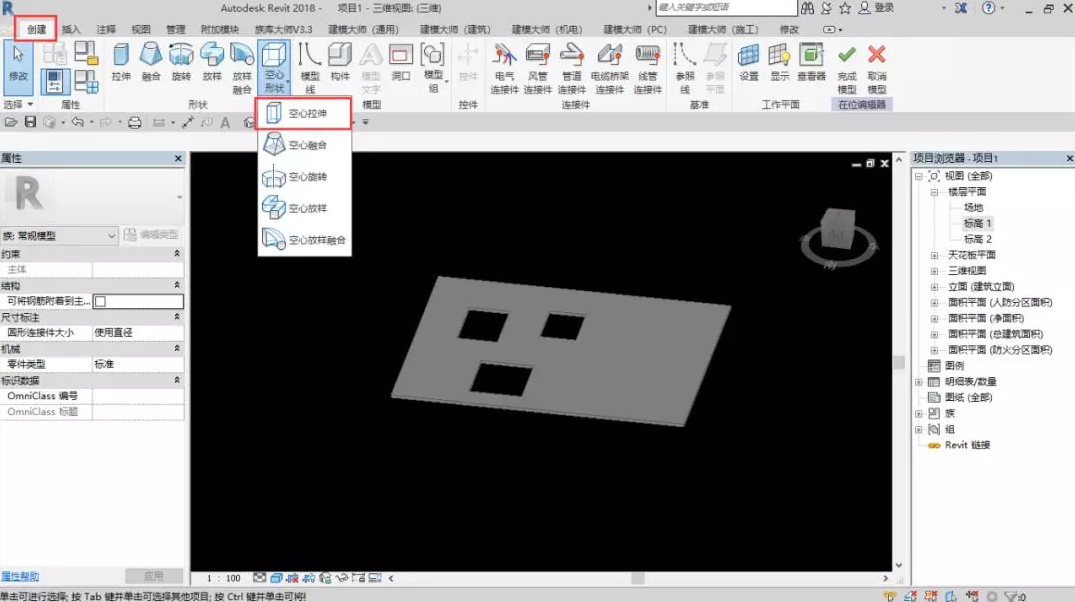
Task: Expand the 天花板平面 tree node
Action: point(934,255)
